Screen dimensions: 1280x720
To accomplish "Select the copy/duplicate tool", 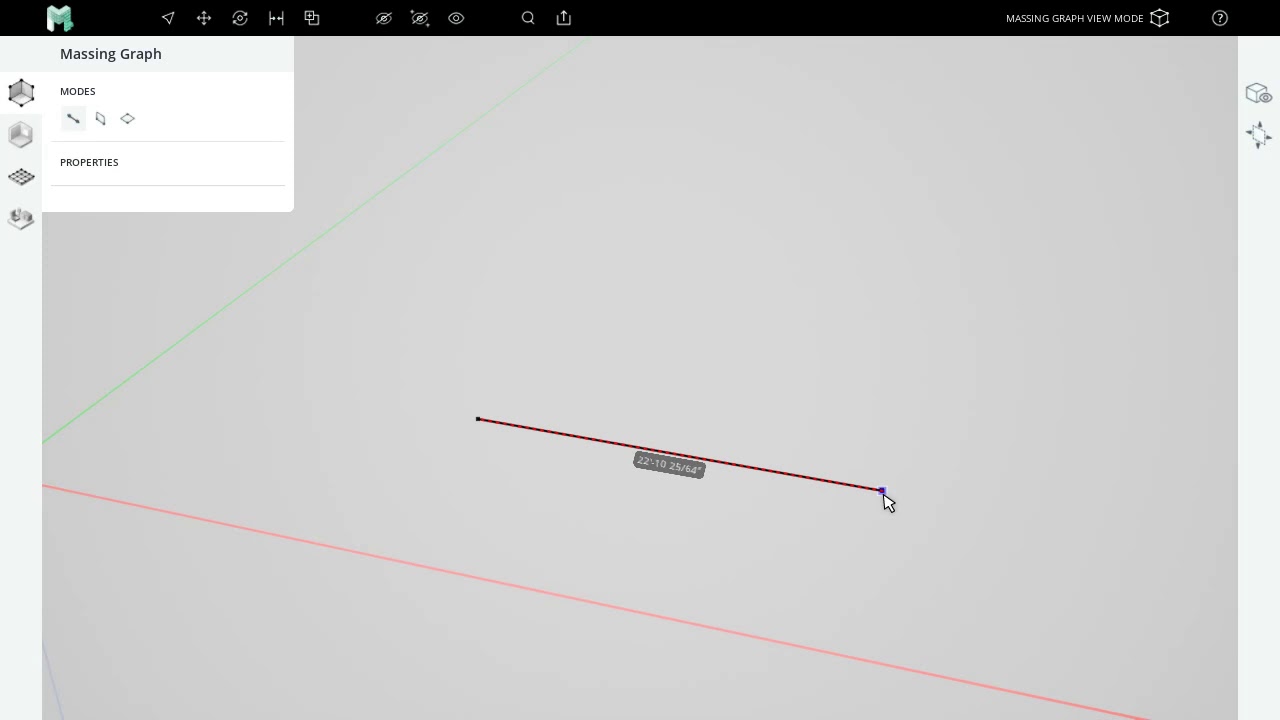I will pyautogui.click(x=312, y=18).
